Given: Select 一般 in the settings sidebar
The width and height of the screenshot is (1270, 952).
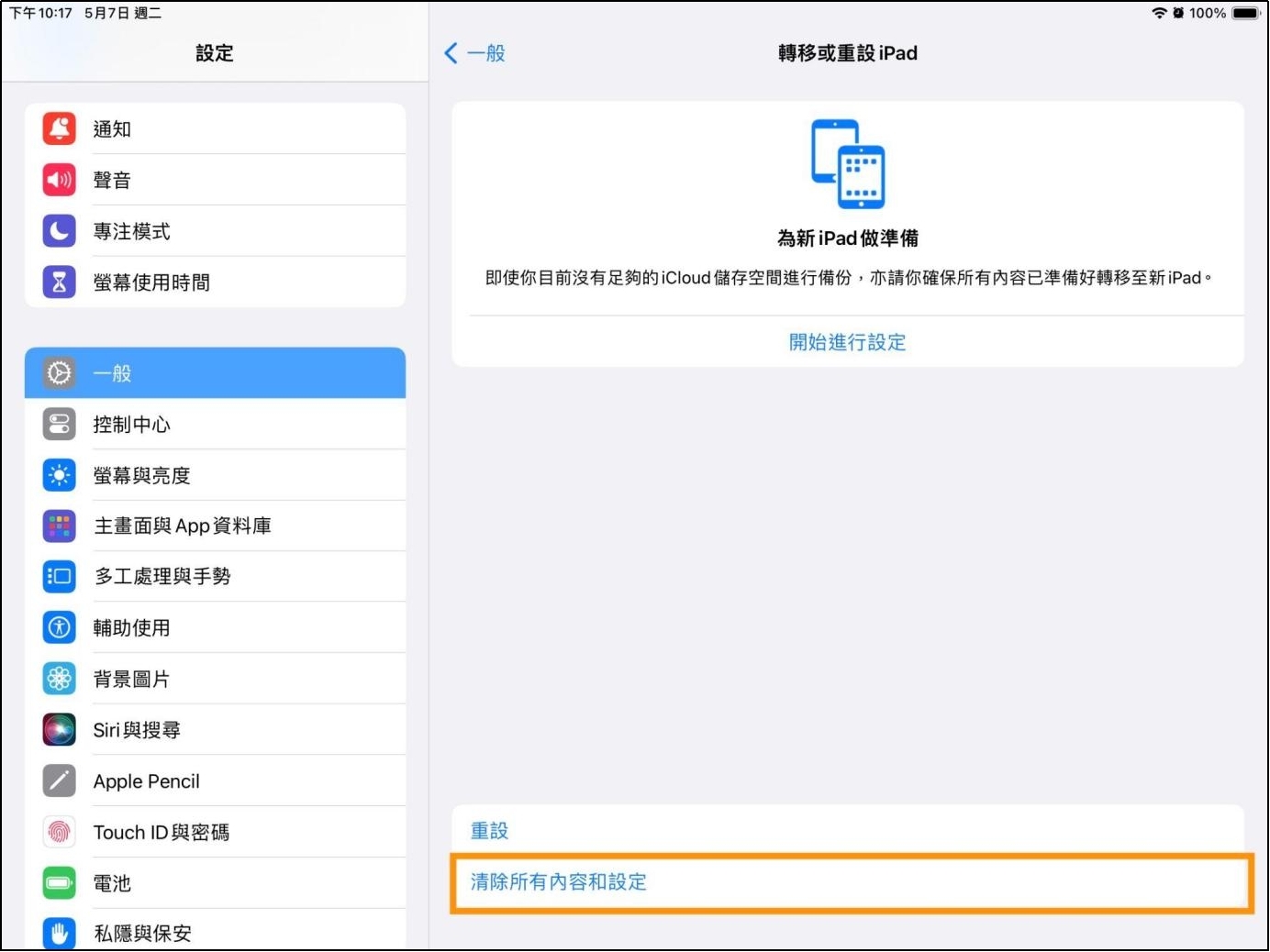Looking at the screenshot, I should [x=215, y=373].
